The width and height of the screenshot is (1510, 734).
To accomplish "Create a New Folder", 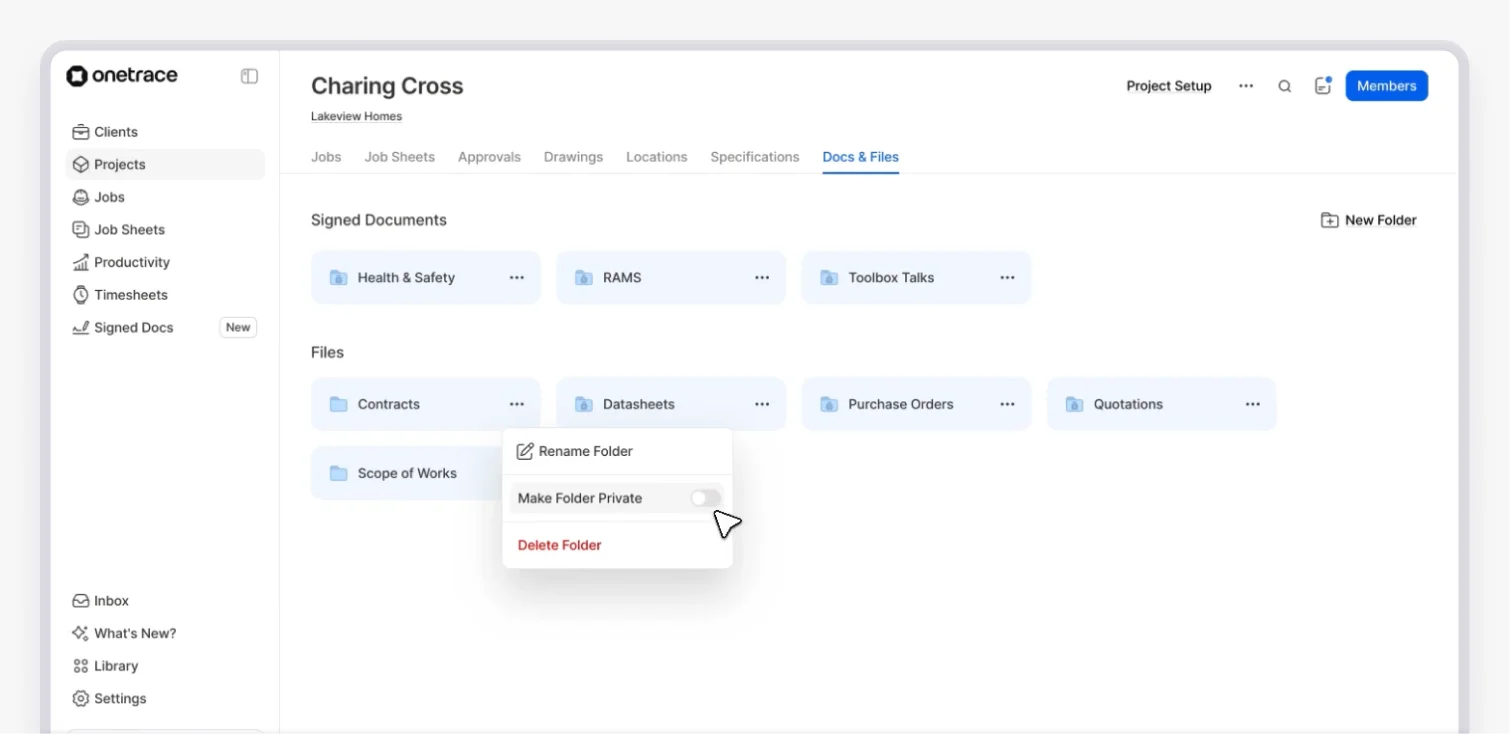I will [x=1368, y=220].
